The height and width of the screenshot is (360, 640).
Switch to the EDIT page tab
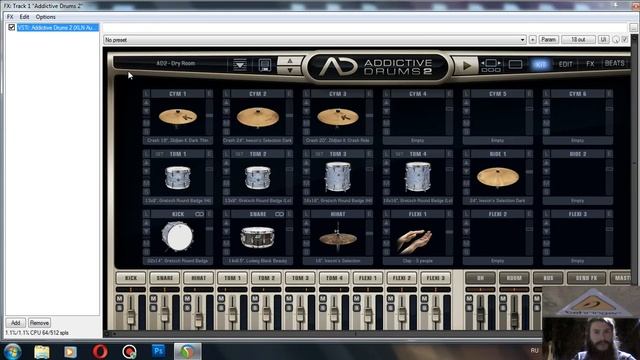point(565,64)
